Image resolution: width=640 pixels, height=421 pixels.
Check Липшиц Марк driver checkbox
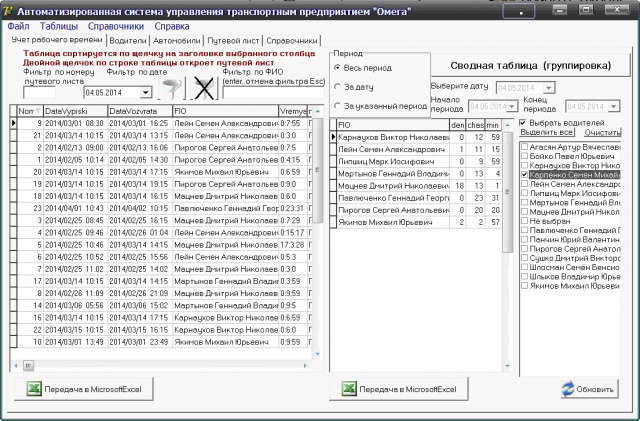tap(525, 193)
